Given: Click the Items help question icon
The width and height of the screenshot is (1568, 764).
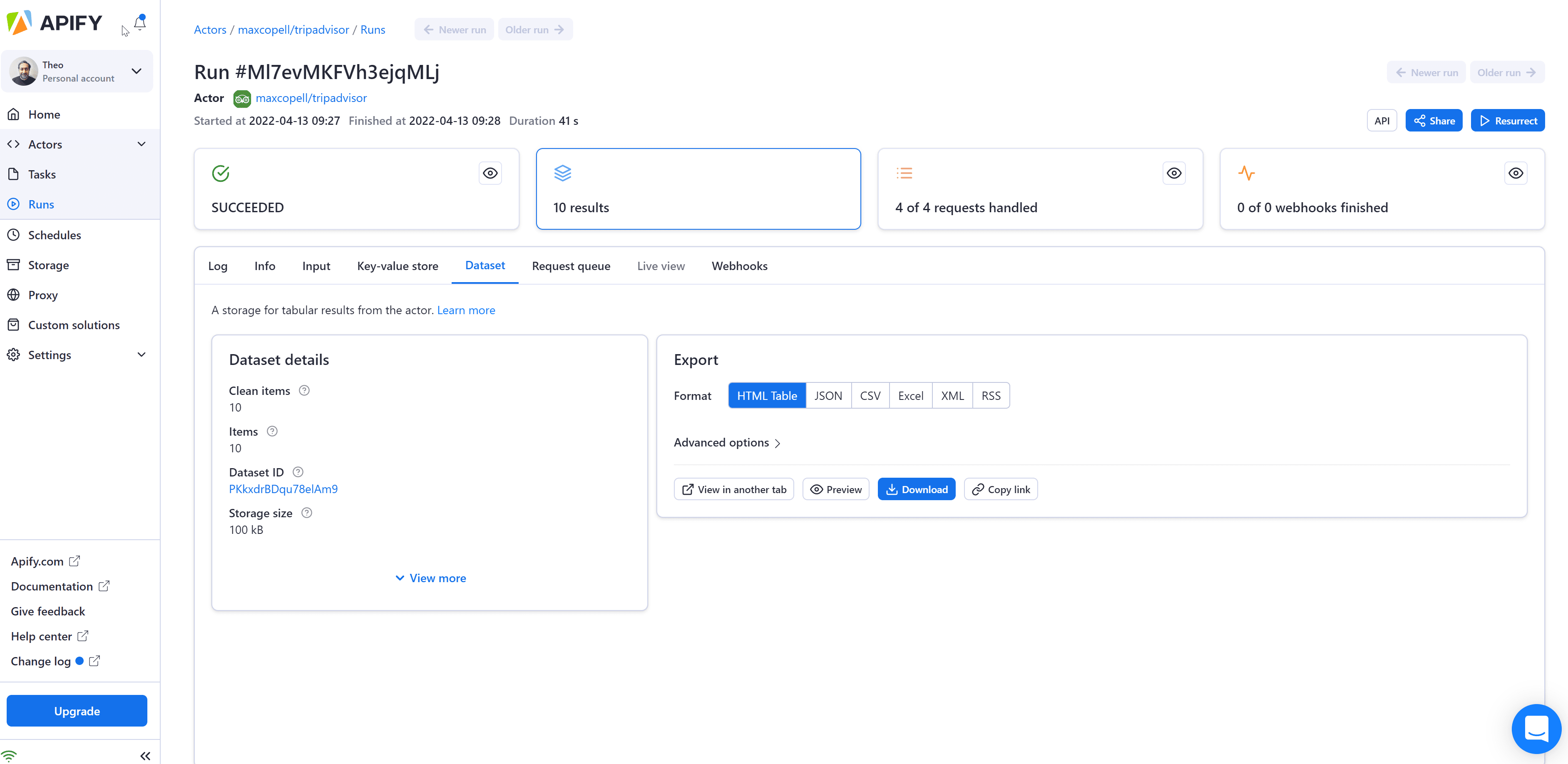Looking at the screenshot, I should tap(272, 431).
